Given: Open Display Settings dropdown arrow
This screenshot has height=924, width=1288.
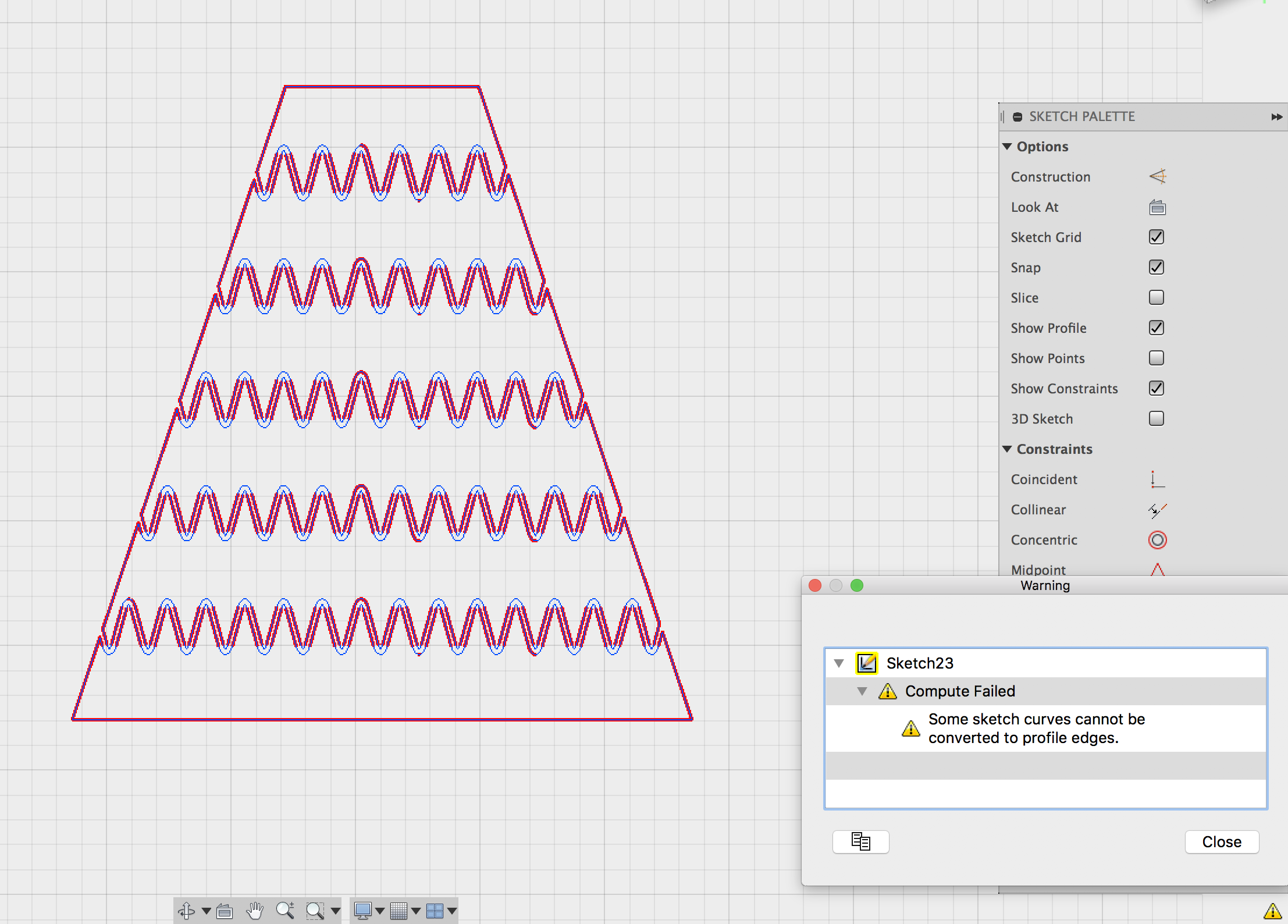Looking at the screenshot, I should [380, 911].
